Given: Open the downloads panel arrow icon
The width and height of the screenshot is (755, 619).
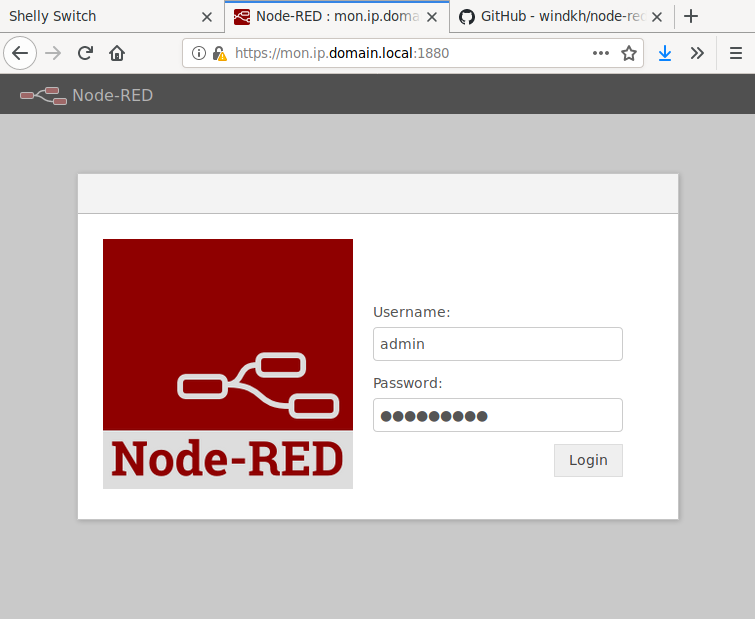Looking at the screenshot, I should click(x=665, y=53).
